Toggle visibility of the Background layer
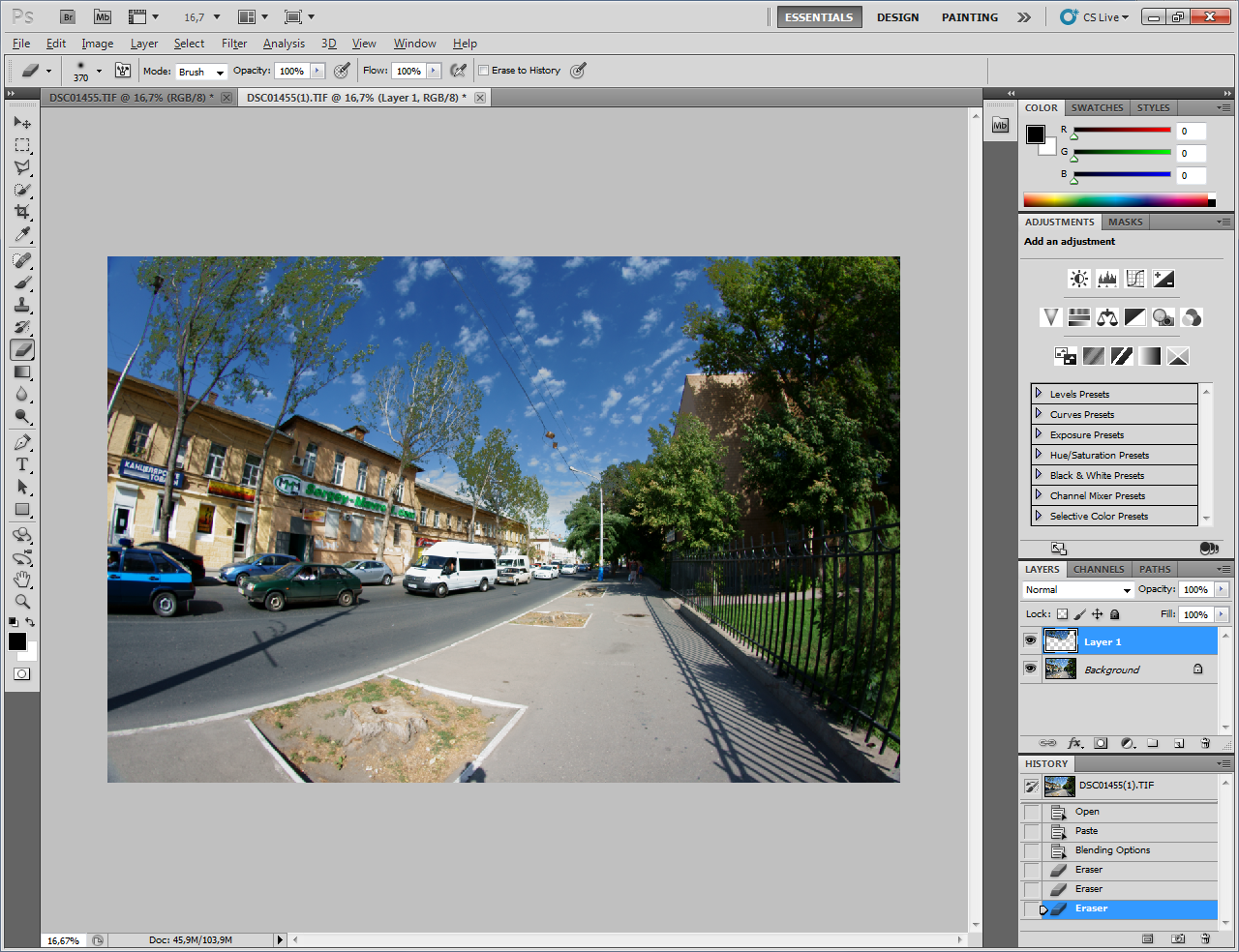Screen dimensions: 1239x952 pos(1030,669)
